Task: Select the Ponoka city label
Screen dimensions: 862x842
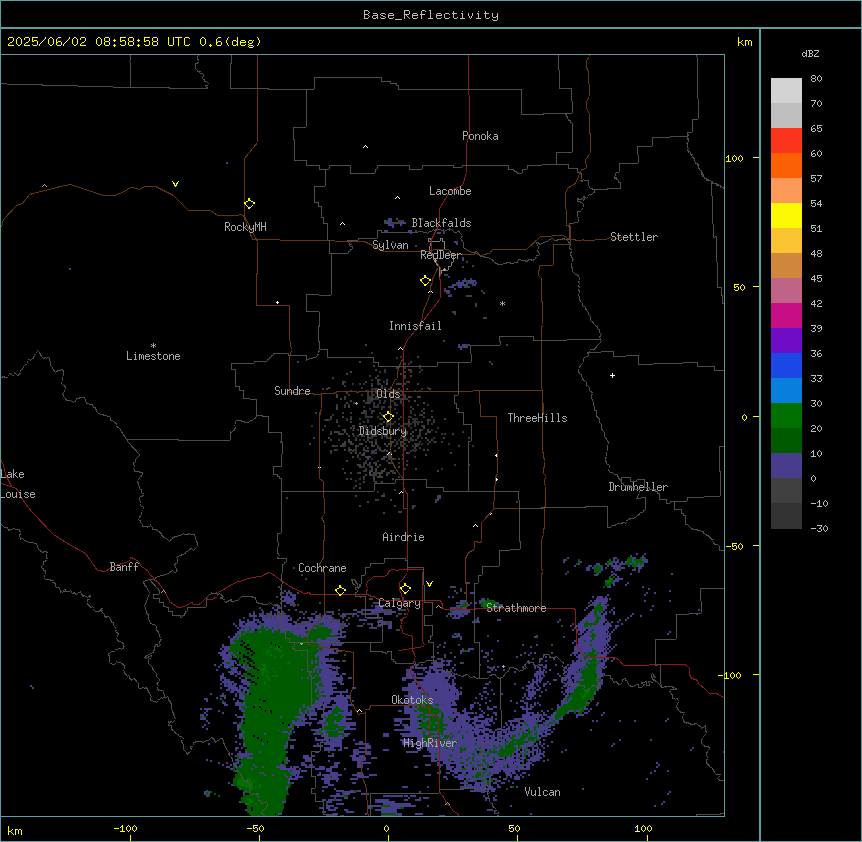Action: tap(480, 136)
